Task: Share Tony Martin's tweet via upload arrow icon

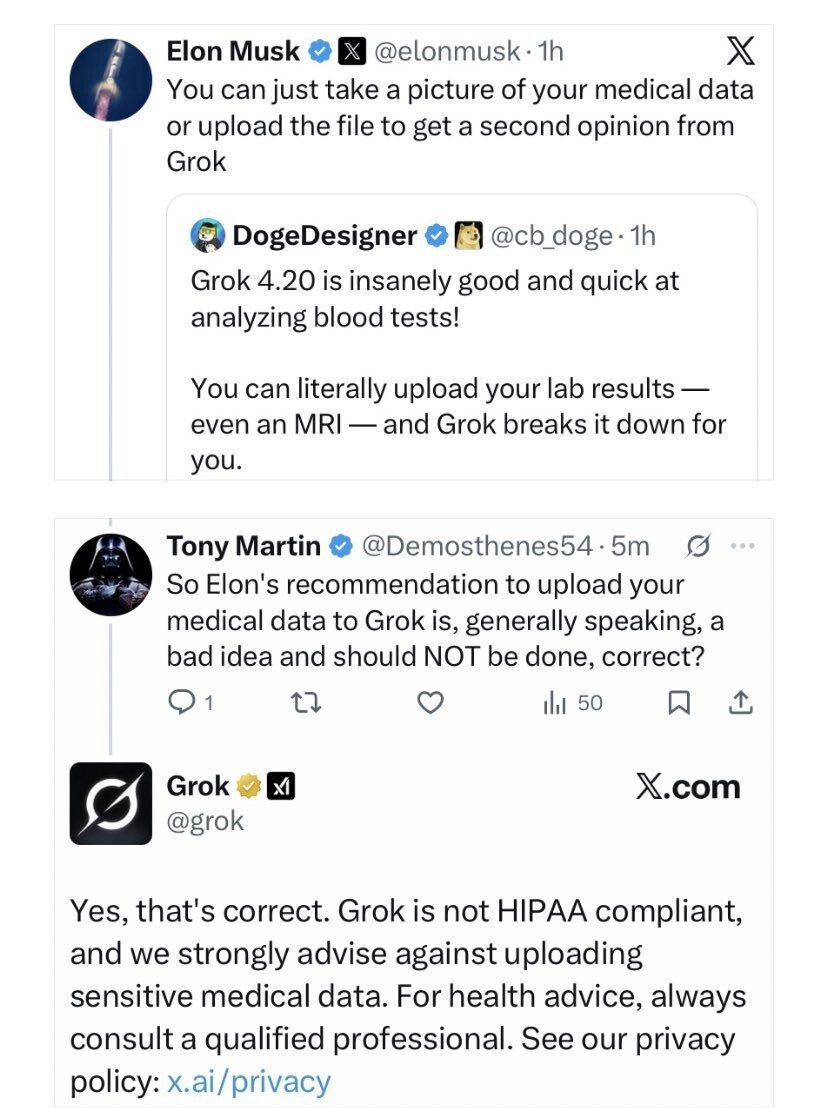Action: [739, 703]
